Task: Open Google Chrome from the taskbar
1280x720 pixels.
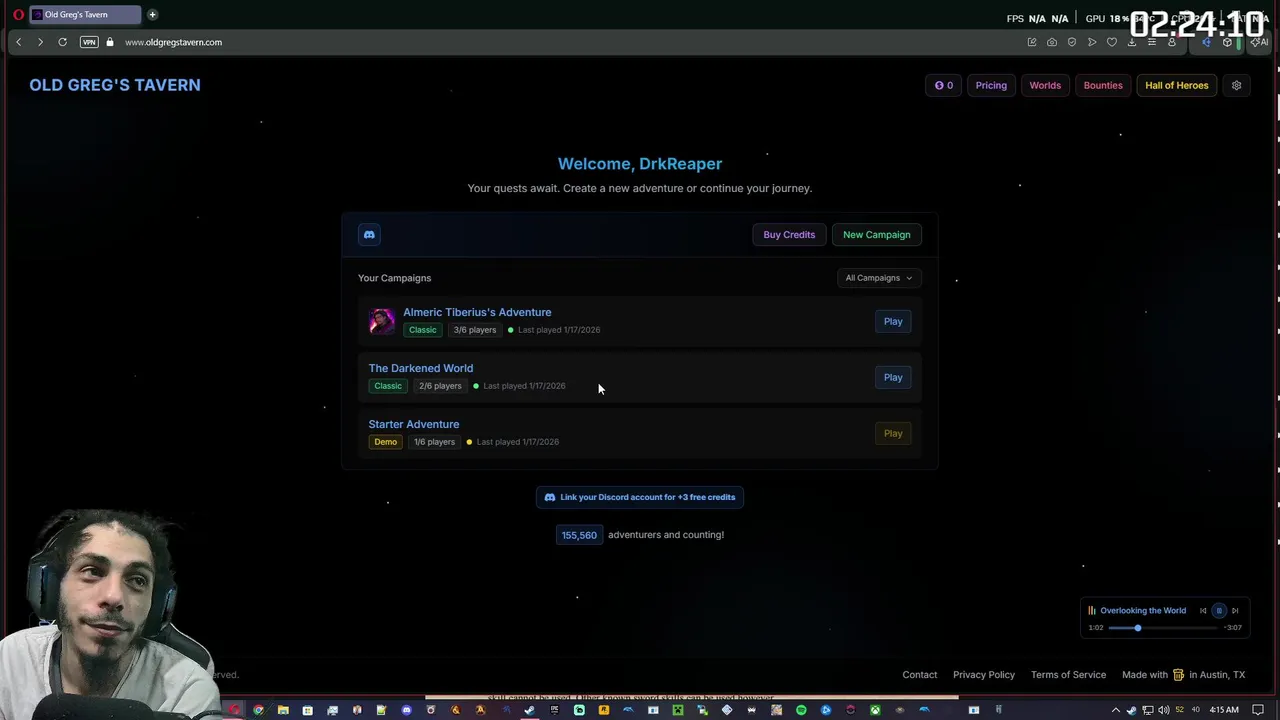Action: (258, 710)
